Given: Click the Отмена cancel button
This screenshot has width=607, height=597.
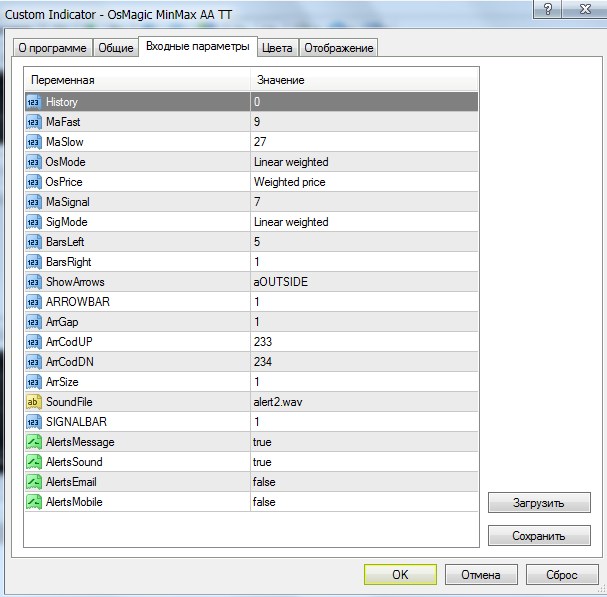Looking at the screenshot, I should click(x=481, y=575).
